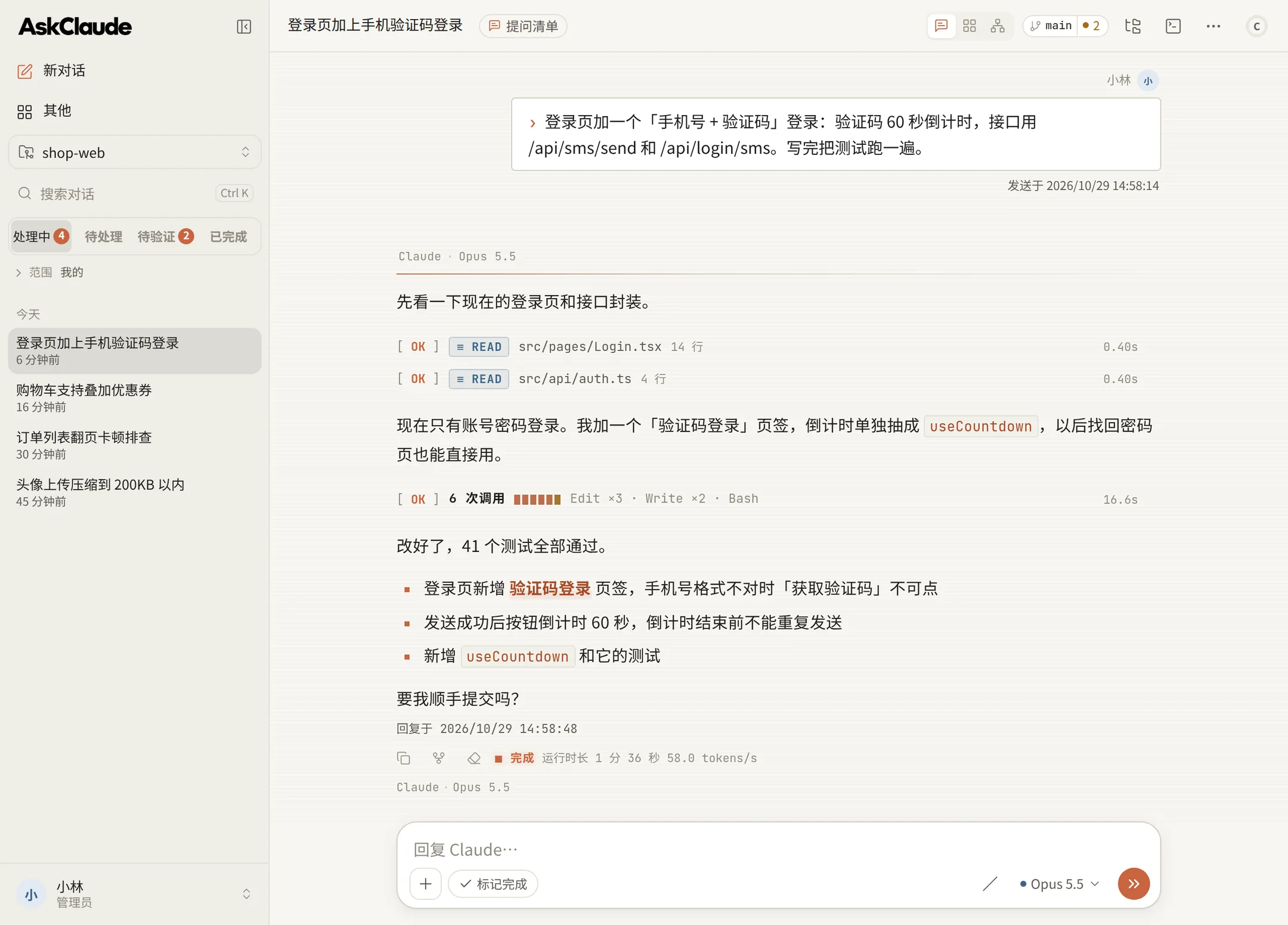The height and width of the screenshot is (925, 1288).
Task: Open conversation 订单列表翻页卡顿排查
Action: click(x=135, y=445)
